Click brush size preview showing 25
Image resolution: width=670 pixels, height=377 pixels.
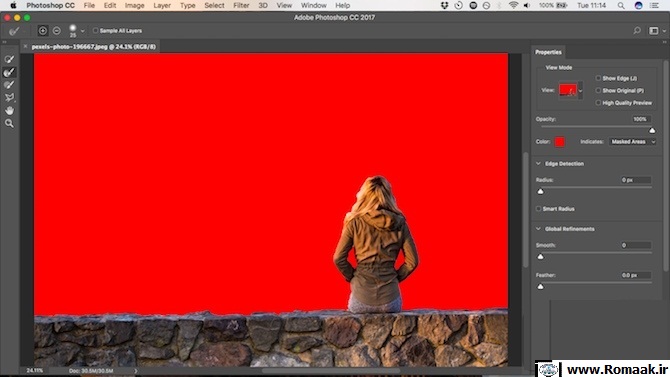73,31
